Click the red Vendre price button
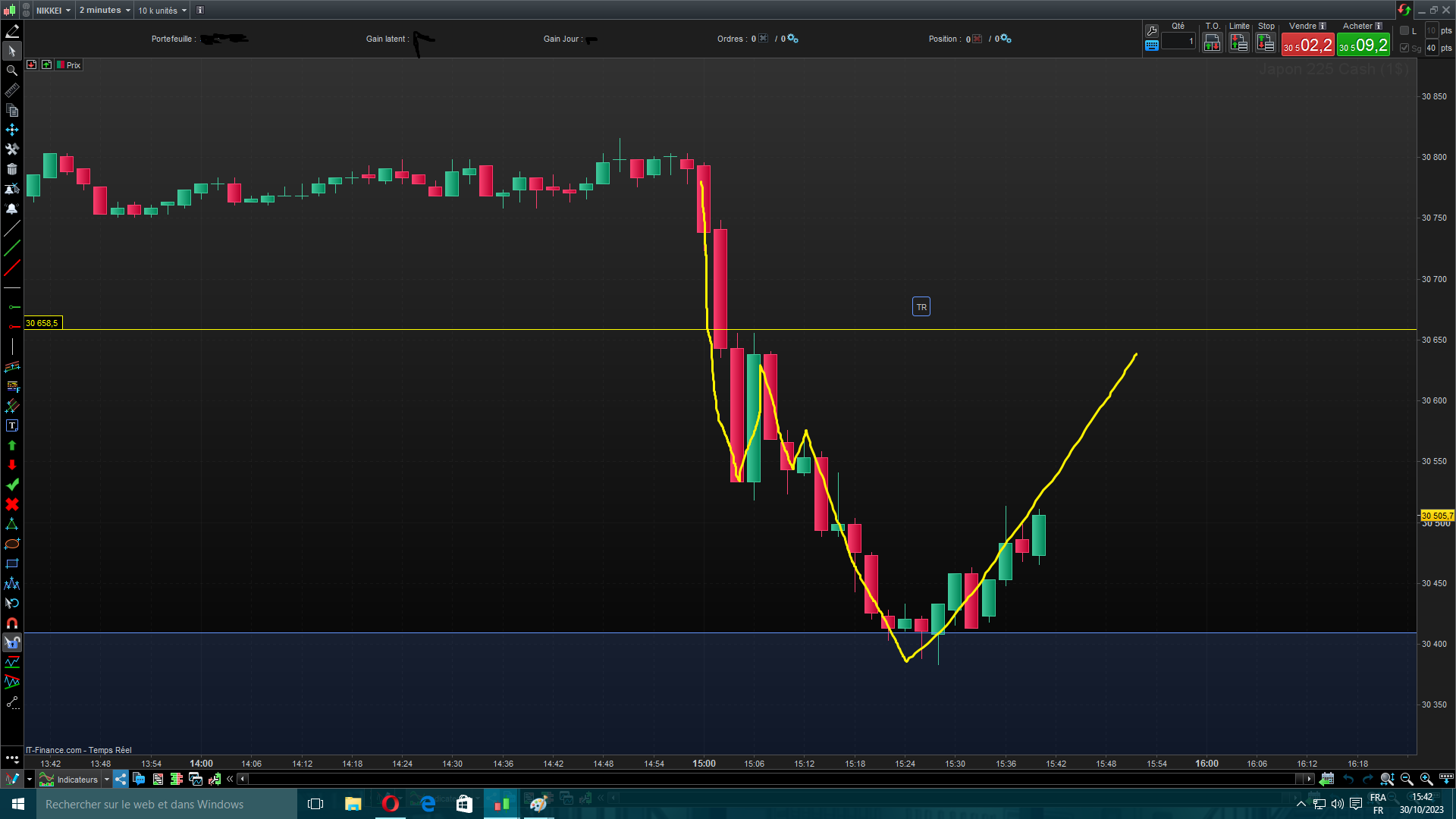This screenshot has width=1456, height=819. [1307, 45]
